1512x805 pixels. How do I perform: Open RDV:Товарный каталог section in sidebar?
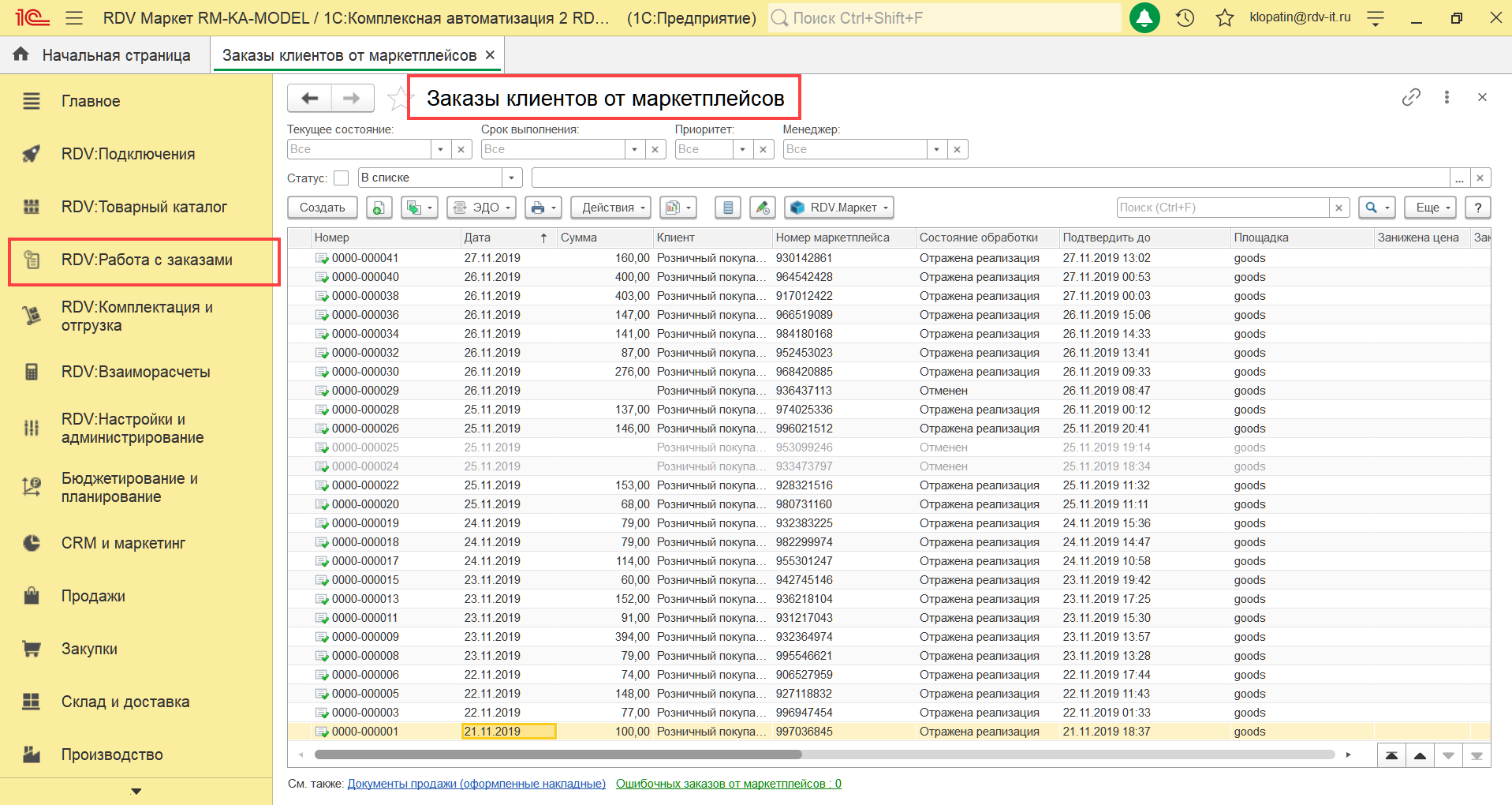144,207
